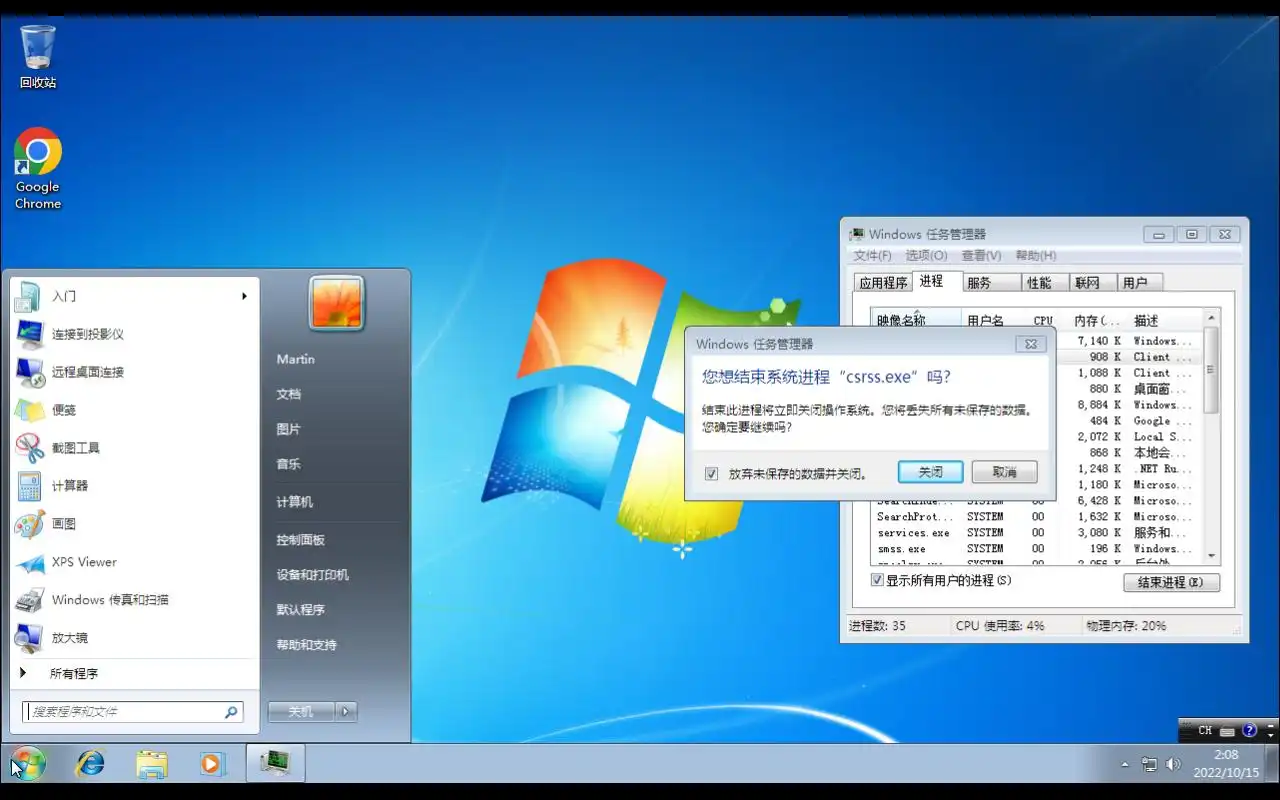Switch to 应用程序 tab

pos(883,283)
